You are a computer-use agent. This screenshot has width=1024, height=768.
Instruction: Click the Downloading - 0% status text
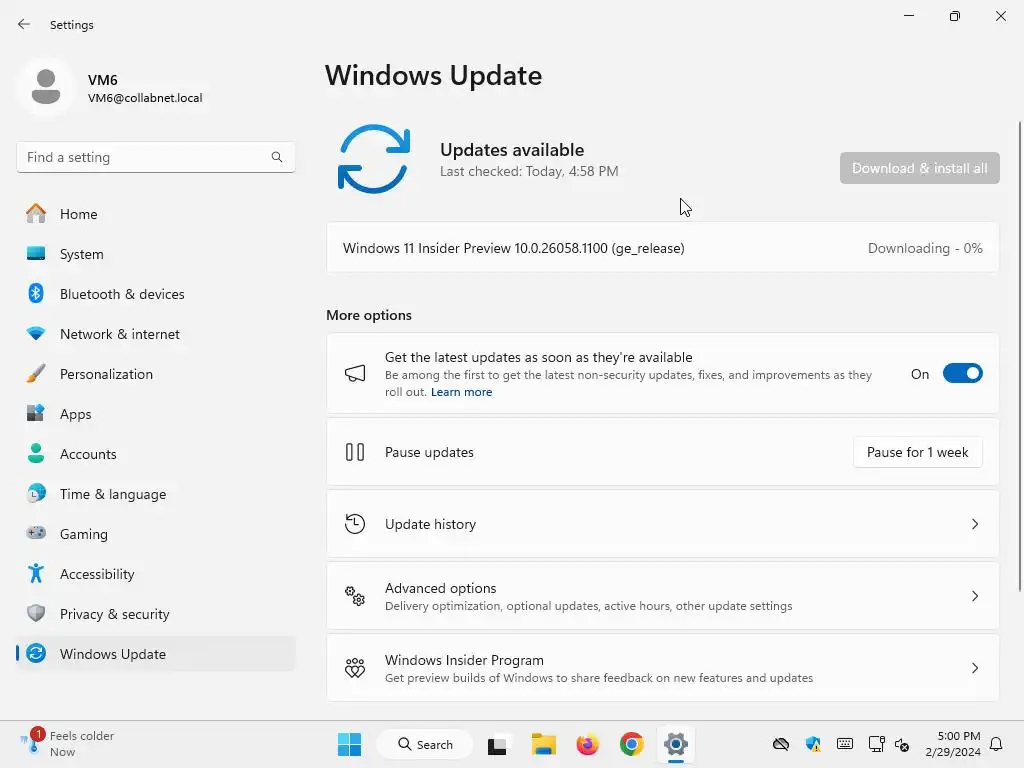click(x=925, y=248)
